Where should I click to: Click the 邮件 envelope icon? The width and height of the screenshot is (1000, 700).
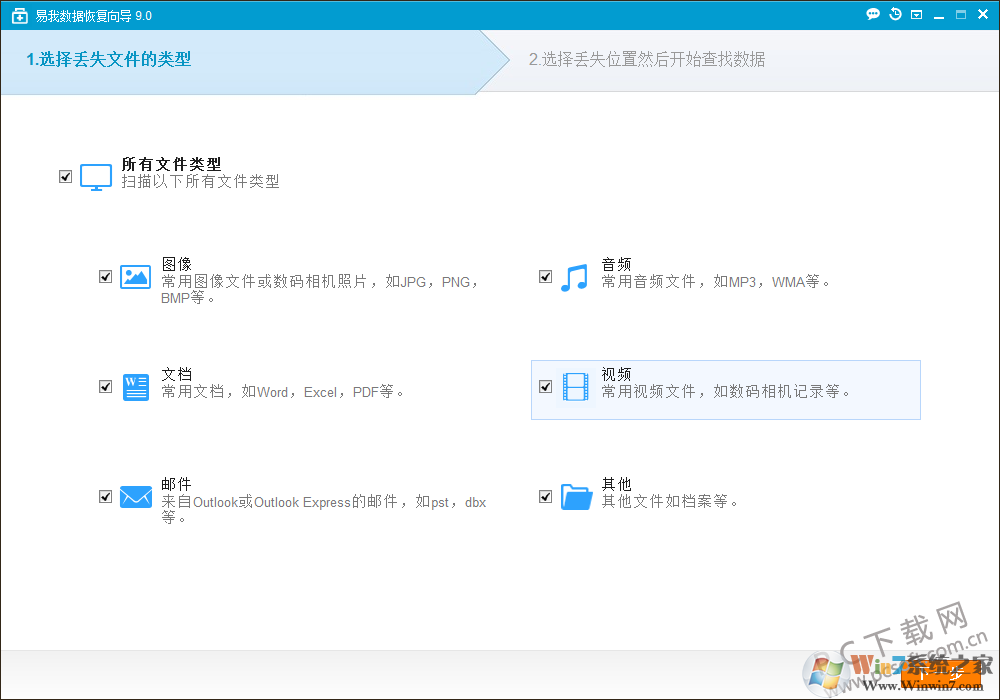[135, 497]
